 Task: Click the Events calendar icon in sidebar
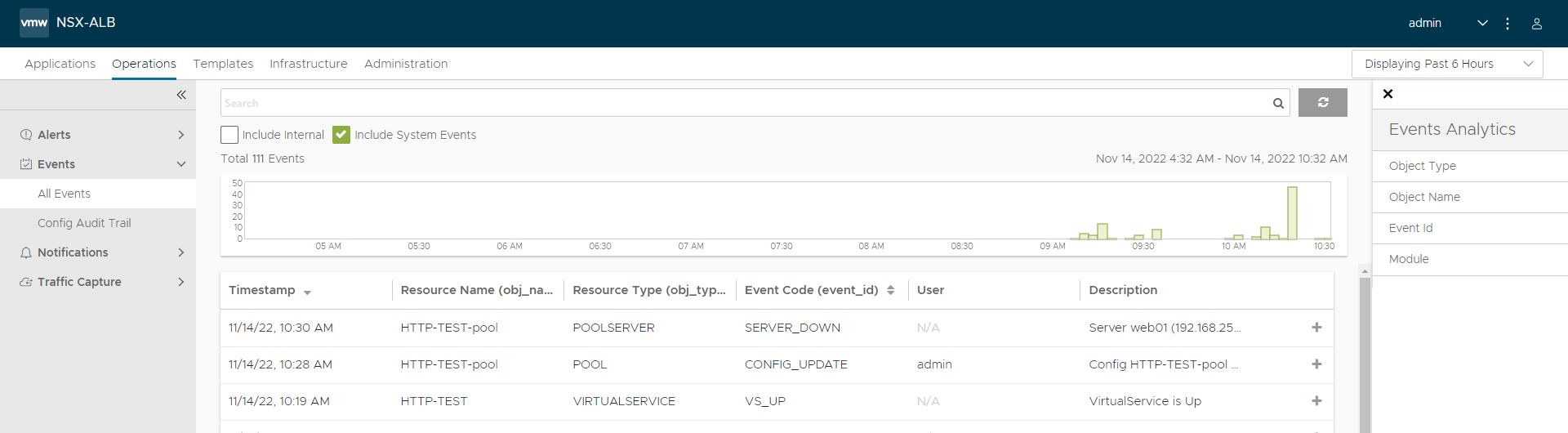pyautogui.click(x=26, y=164)
